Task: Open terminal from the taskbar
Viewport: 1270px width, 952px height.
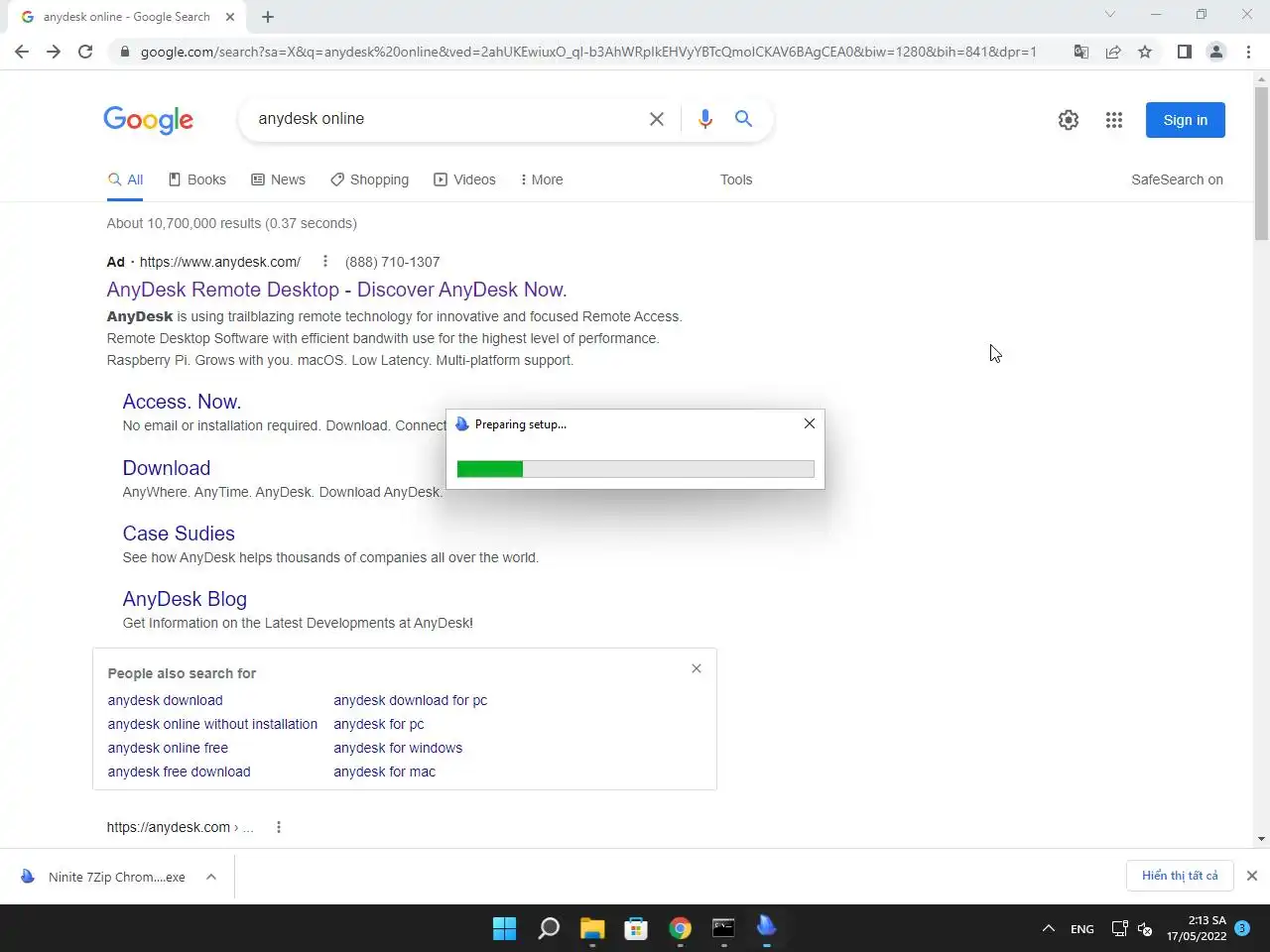Action: pyautogui.click(x=723, y=928)
